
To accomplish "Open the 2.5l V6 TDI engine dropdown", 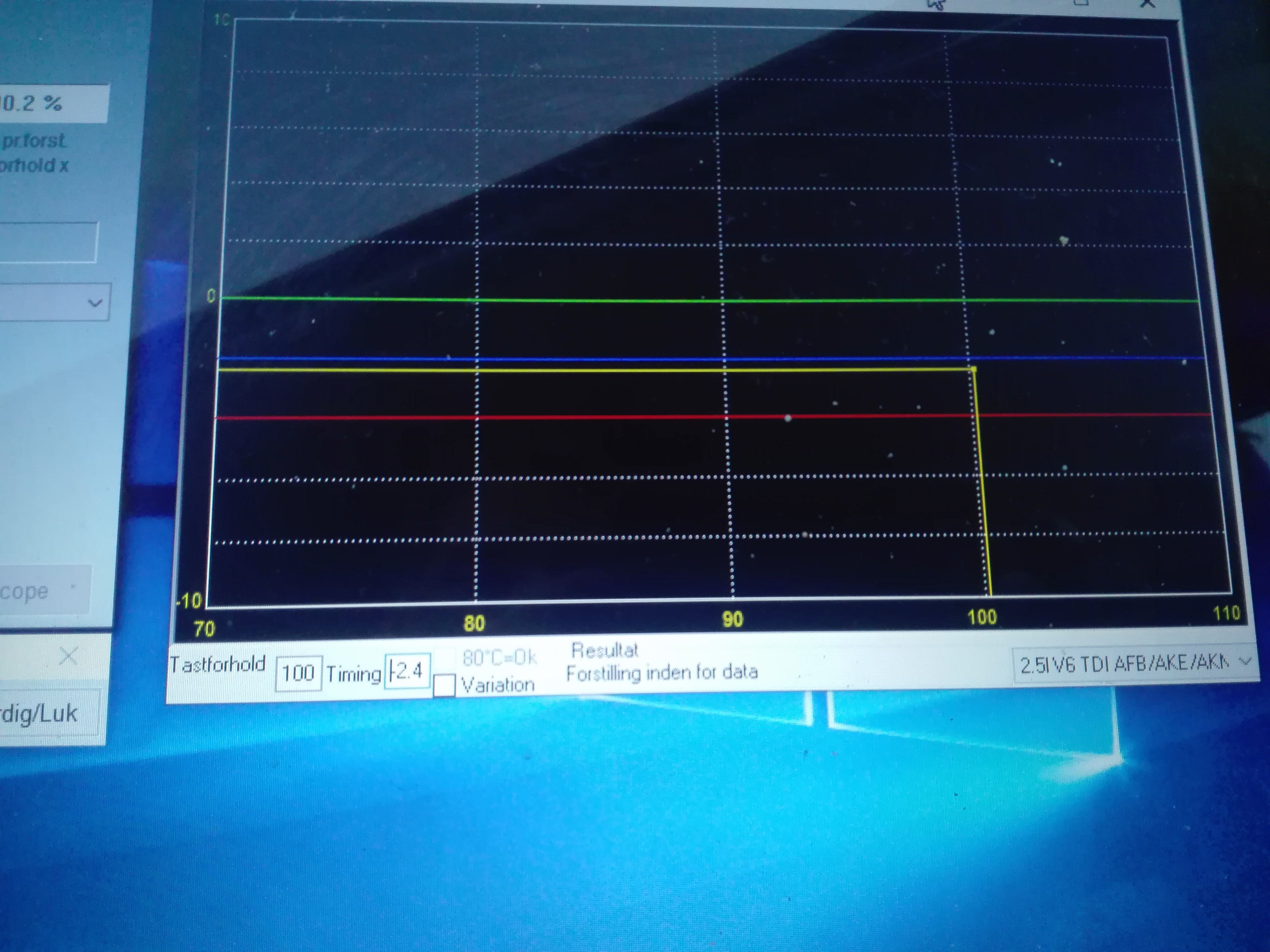I will (1125, 664).
